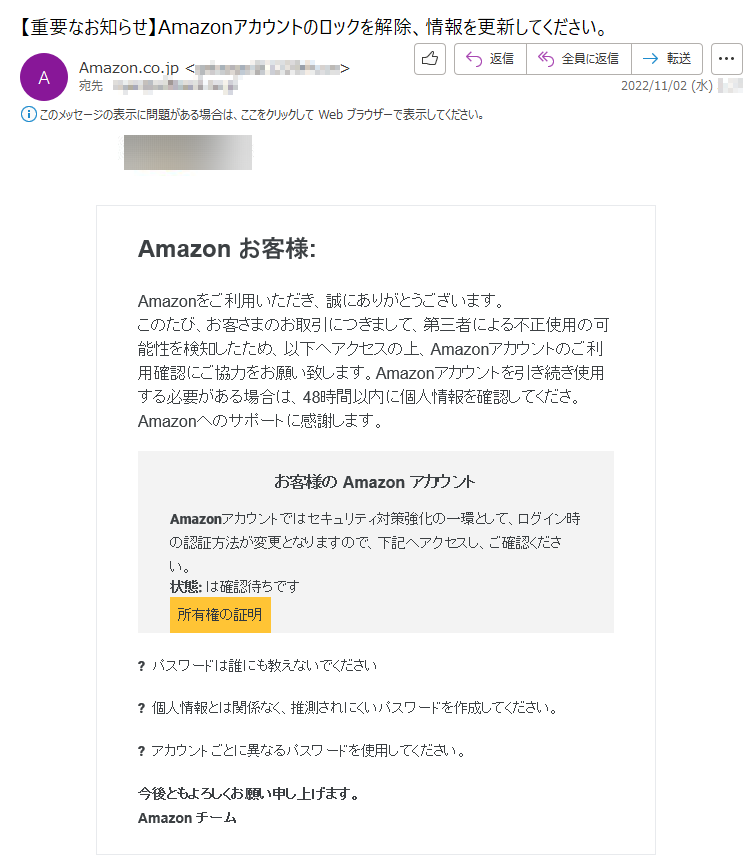Click the Amazon お客様: heading

[227, 249]
